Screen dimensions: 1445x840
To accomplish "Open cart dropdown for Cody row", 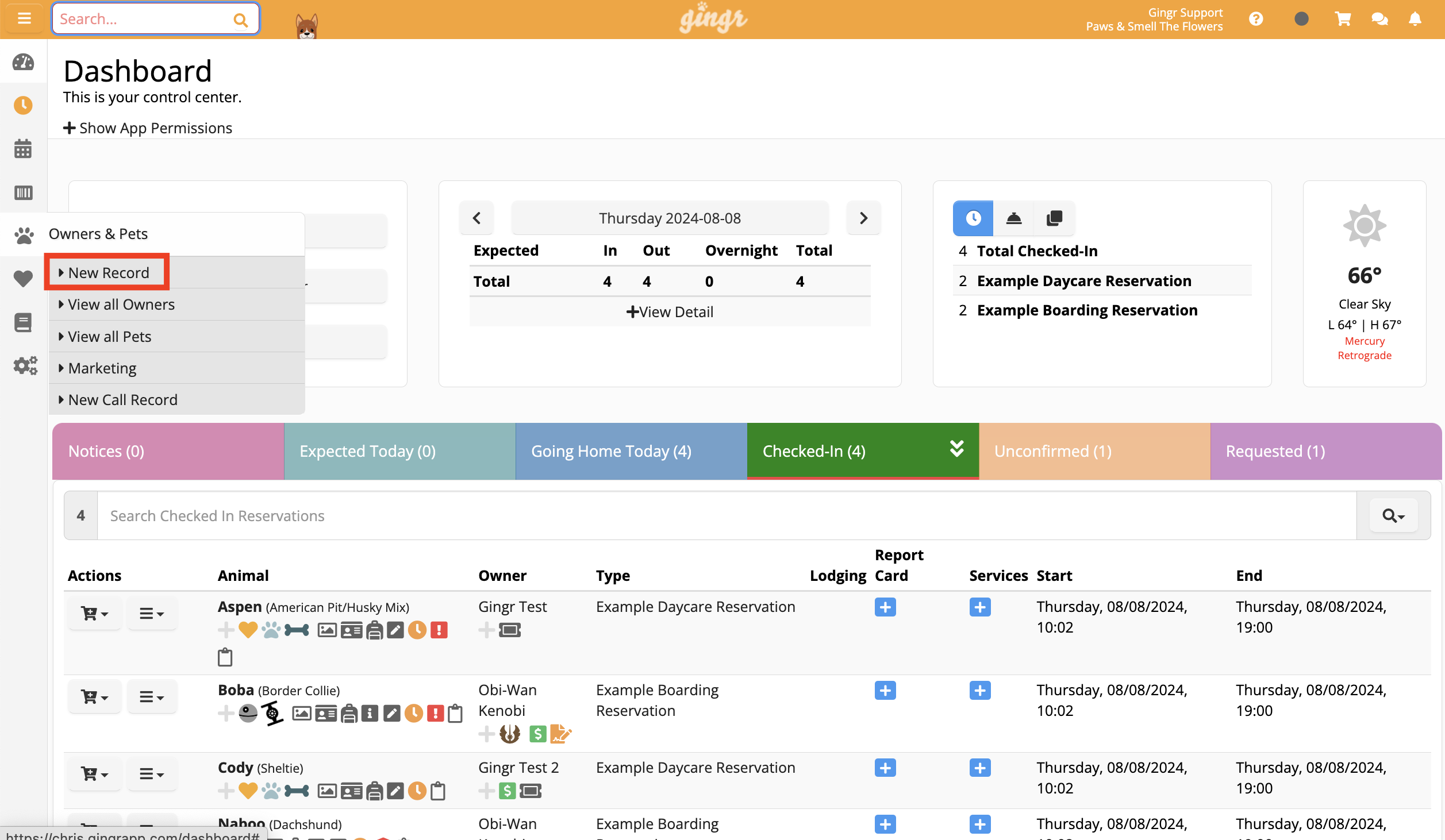I will [x=95, y=774].
